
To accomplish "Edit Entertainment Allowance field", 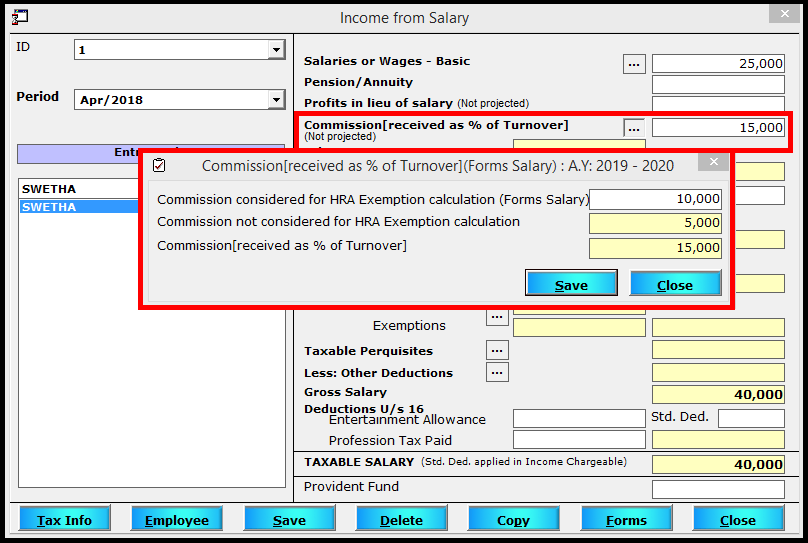I will click(579, 418).
